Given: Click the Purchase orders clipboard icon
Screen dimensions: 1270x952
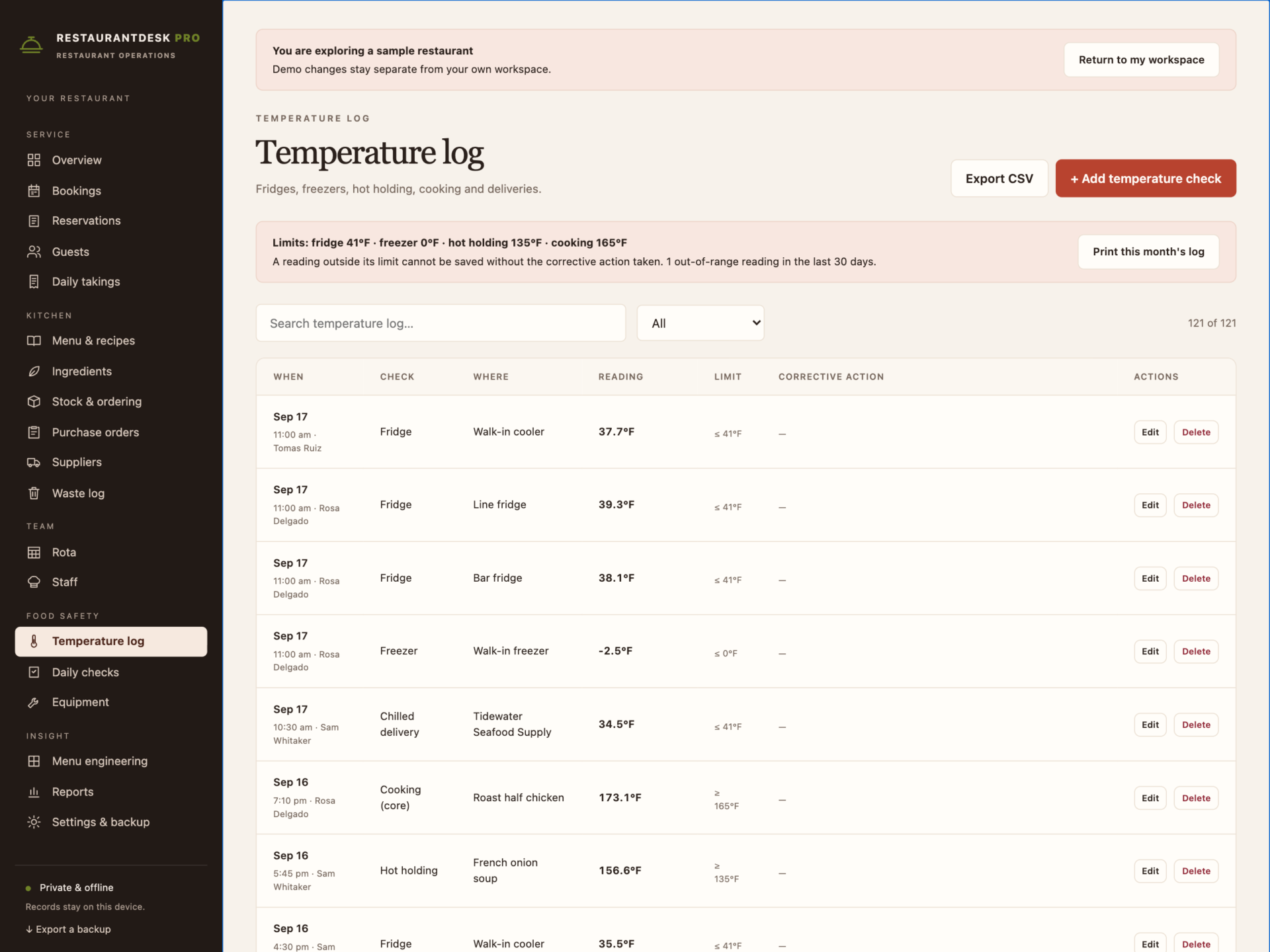Looking at the screenshot, I should click(x=34, y=432).
